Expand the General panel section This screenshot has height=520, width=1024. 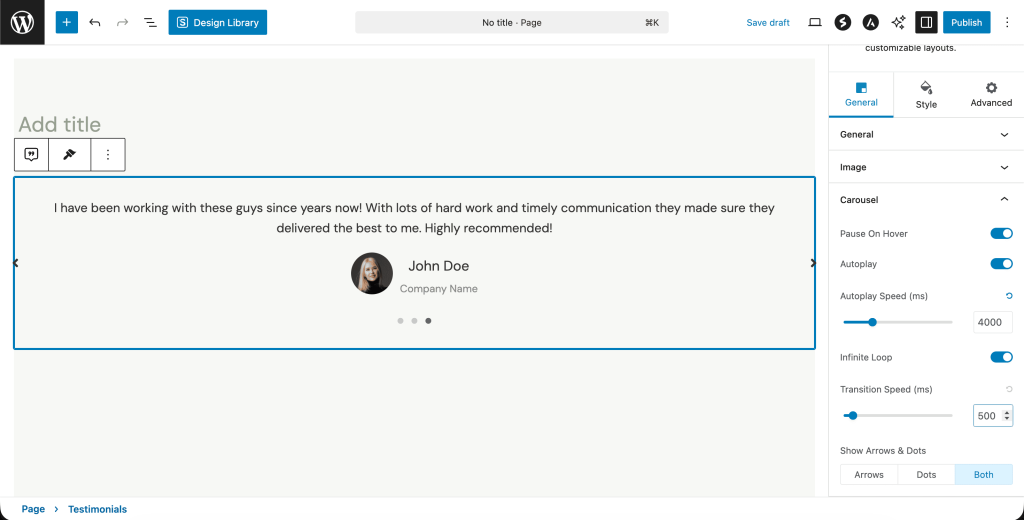coord(926,135)
